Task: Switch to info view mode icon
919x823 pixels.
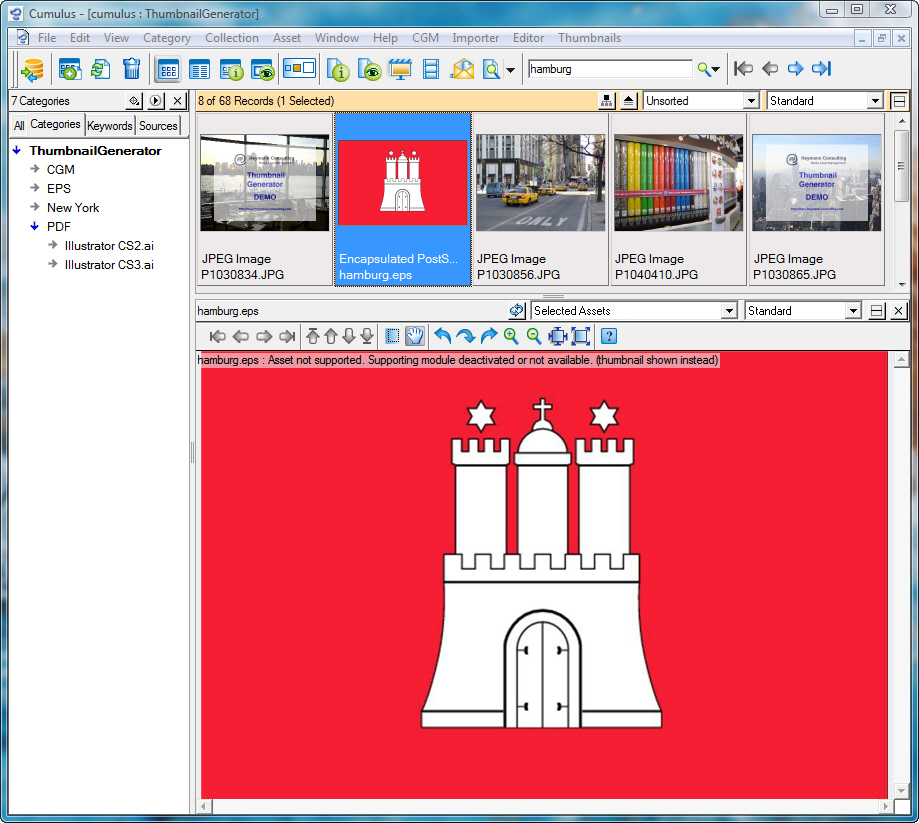Action: click(x=232, y=70)
